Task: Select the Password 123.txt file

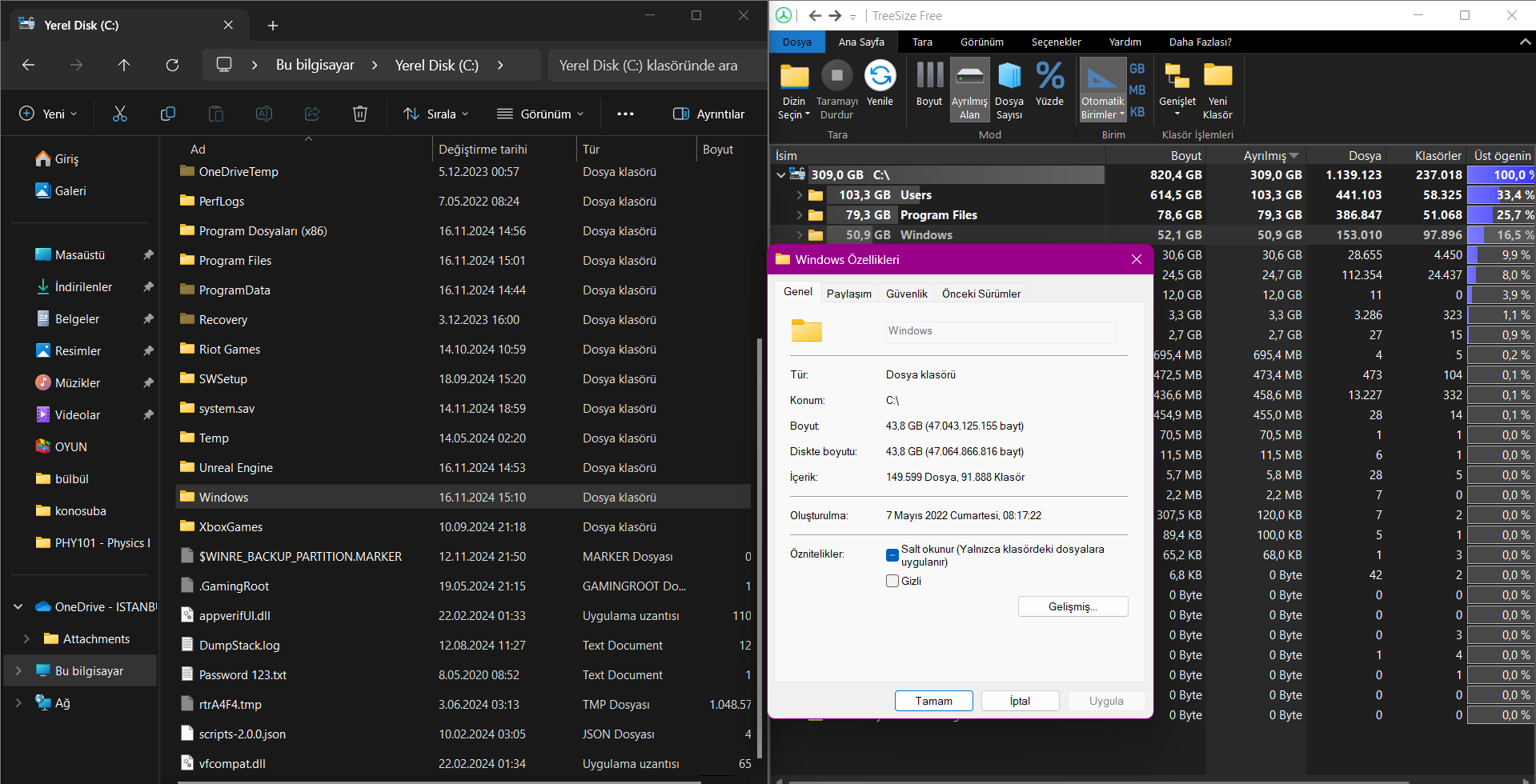Action: point(463,674)
